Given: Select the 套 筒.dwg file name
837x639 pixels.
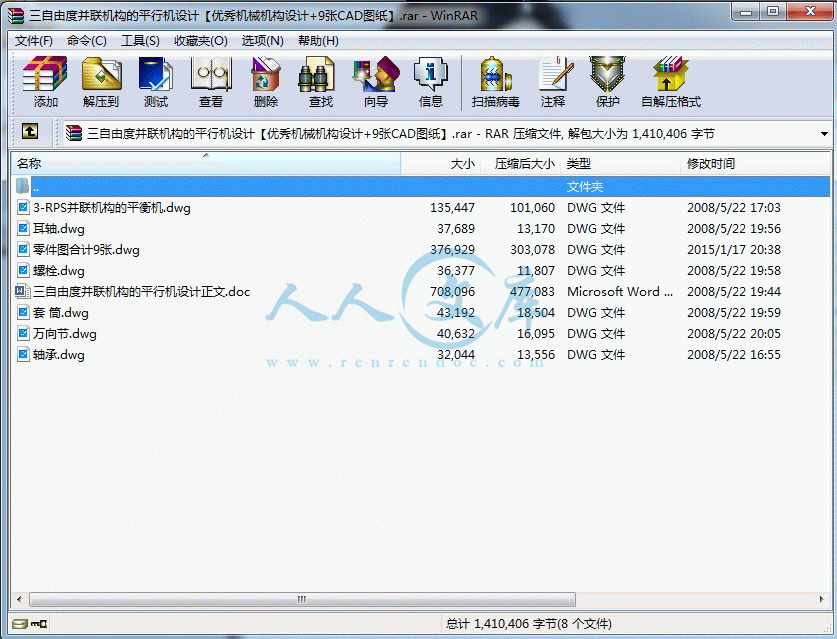Looking at the screenshot, I should point(61,312).
